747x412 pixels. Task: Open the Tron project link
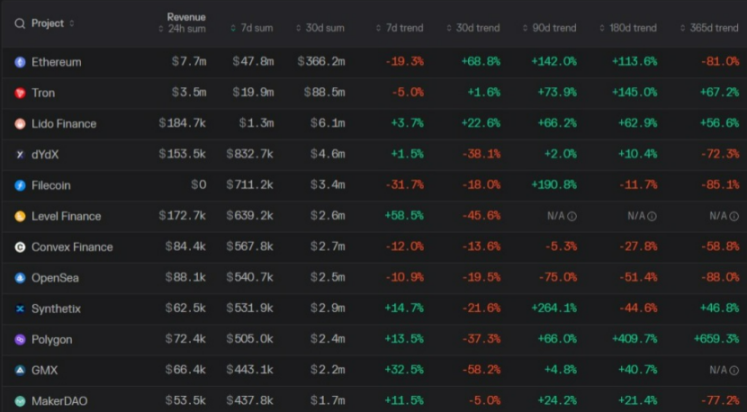click(43, 93)
